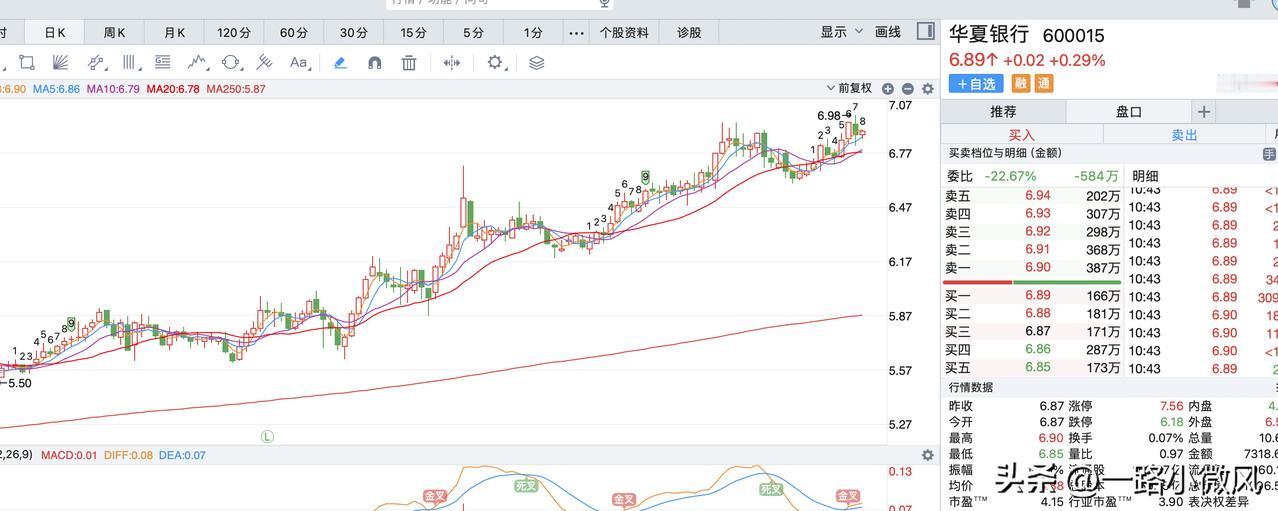Click the 行情数据 section header

coord(971,387)
